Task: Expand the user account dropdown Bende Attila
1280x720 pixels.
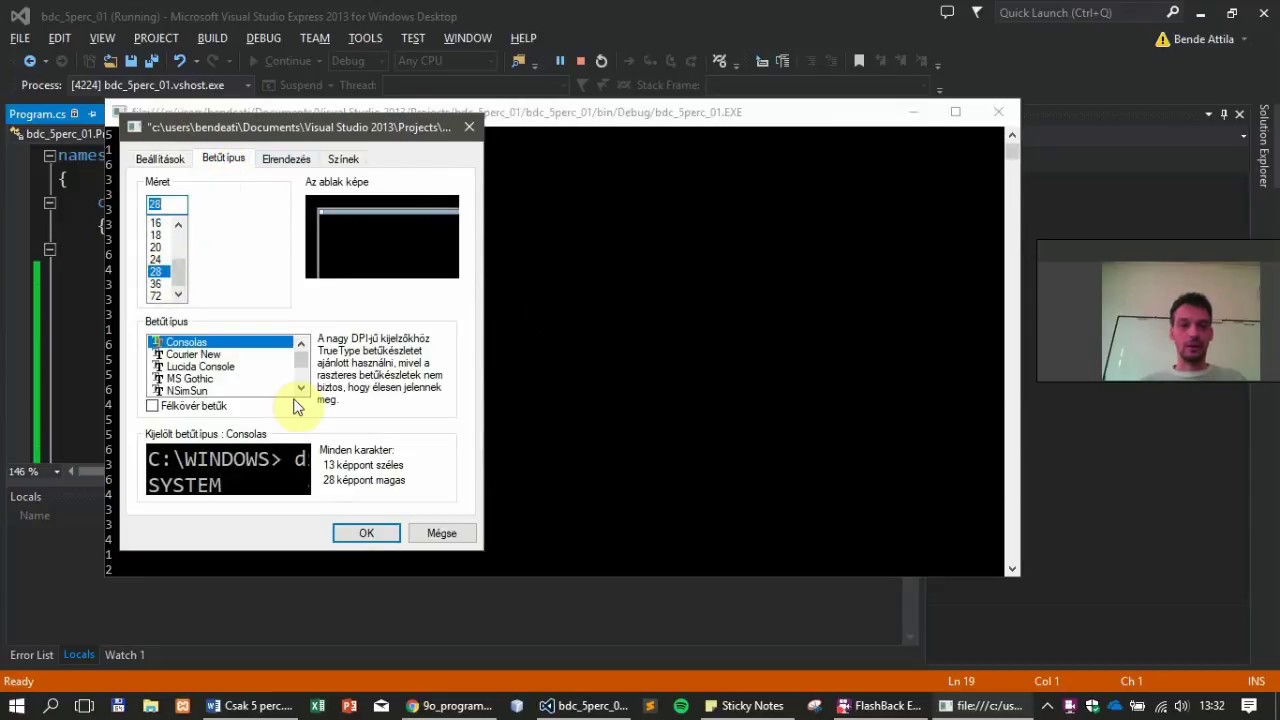Action: [x=1244, y=39]
